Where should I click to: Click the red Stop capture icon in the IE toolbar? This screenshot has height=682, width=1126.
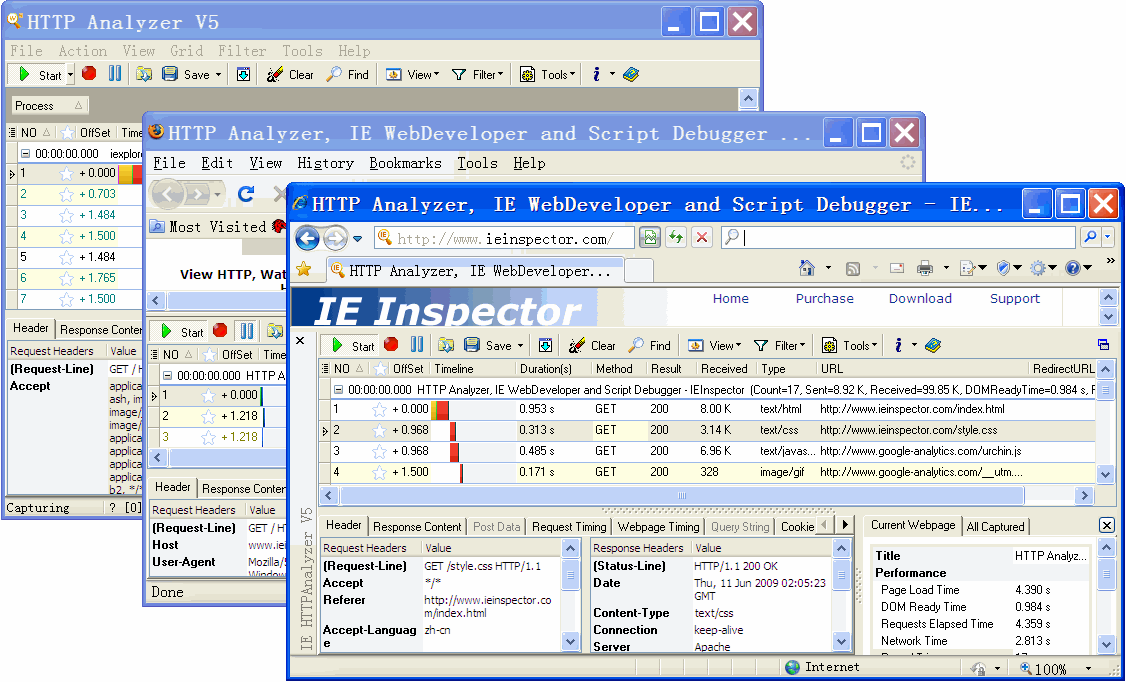click(391, 345)
